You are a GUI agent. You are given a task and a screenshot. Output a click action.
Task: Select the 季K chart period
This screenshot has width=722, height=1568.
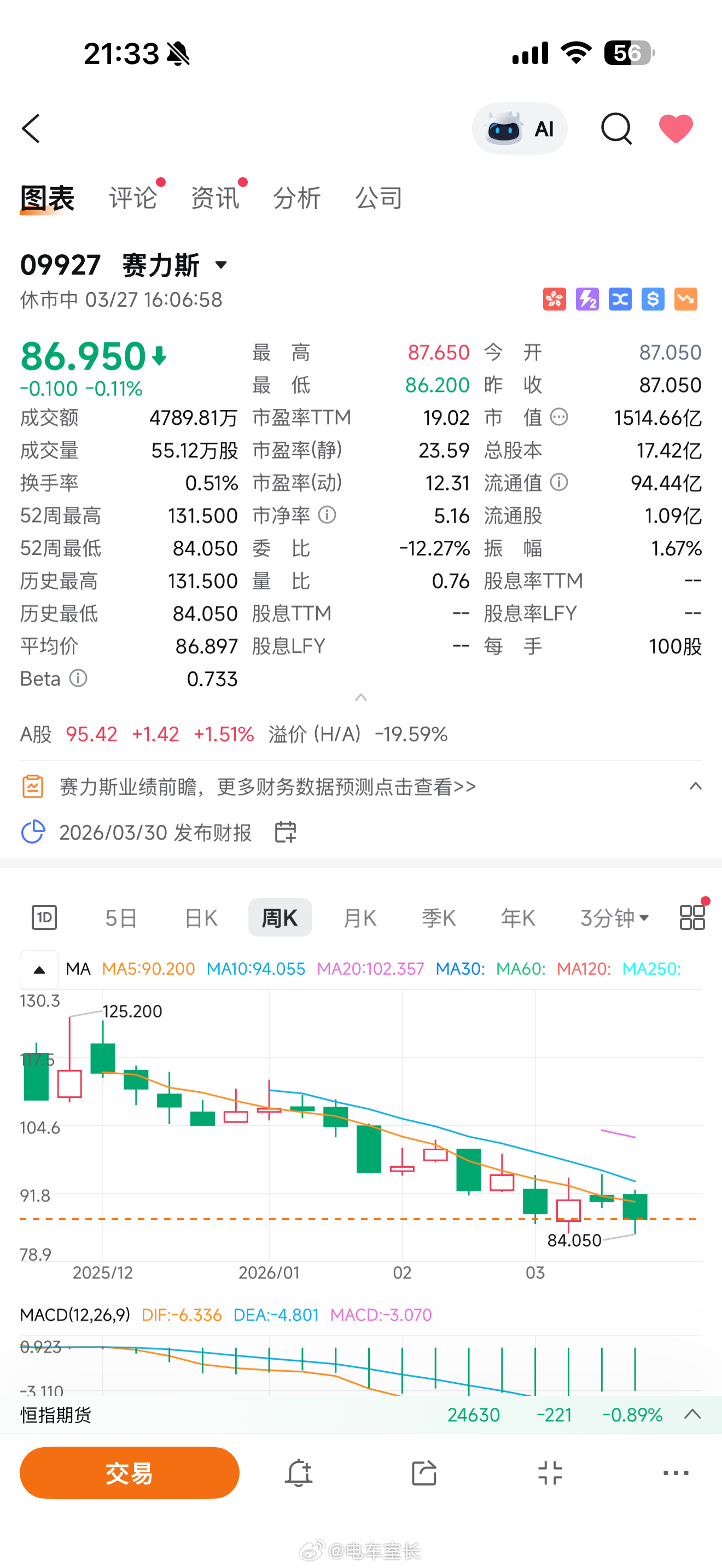(x=439, y=917)
